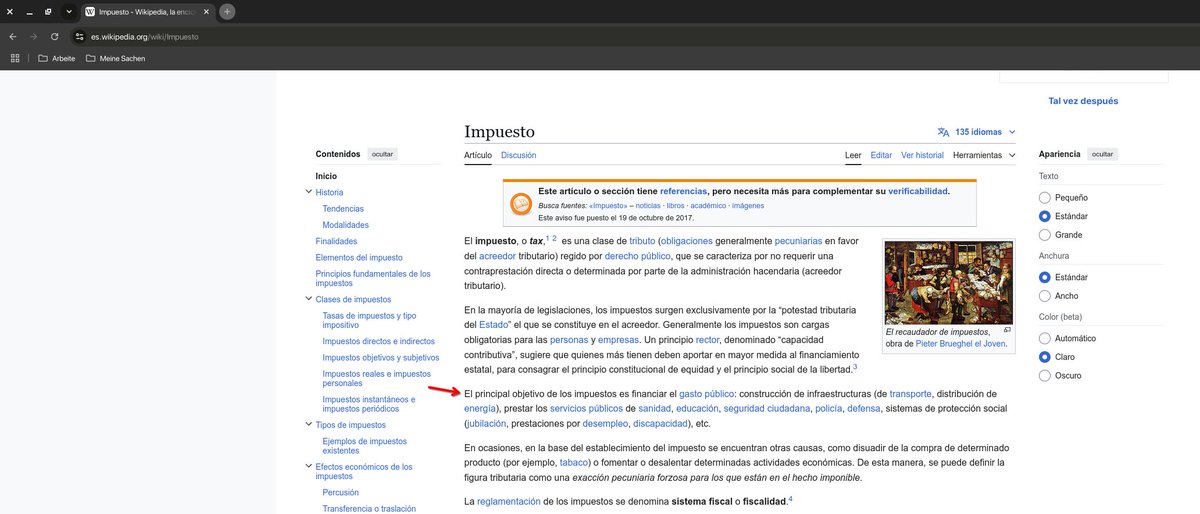This screenshot has width=1200, height=514.
Task: Select the Ancho width option
Action: coord(1045,296)
